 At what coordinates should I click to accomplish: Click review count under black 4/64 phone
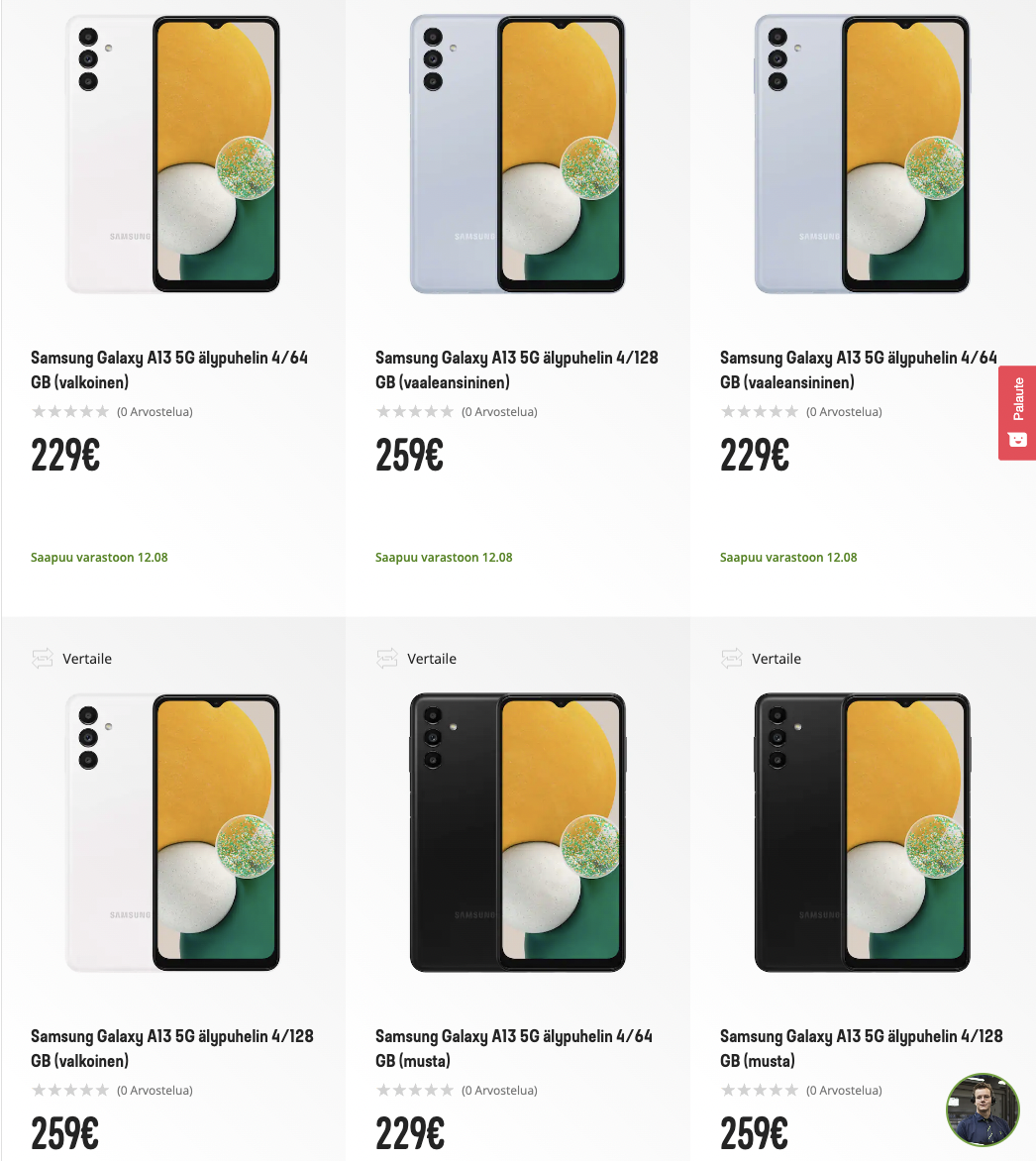click(x=499, y=1091)
